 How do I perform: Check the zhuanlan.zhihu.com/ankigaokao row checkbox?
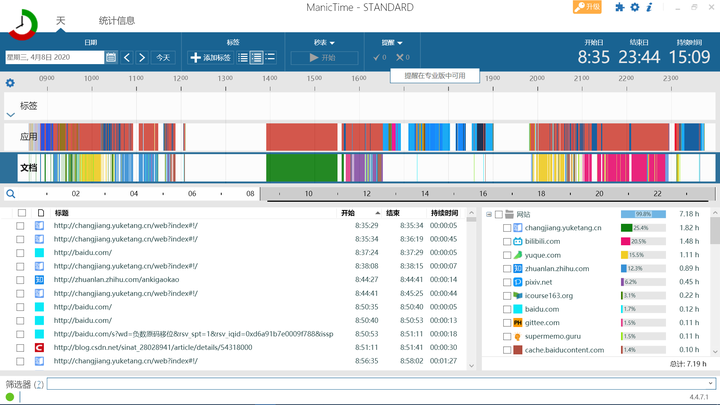(x=20, y=280)
